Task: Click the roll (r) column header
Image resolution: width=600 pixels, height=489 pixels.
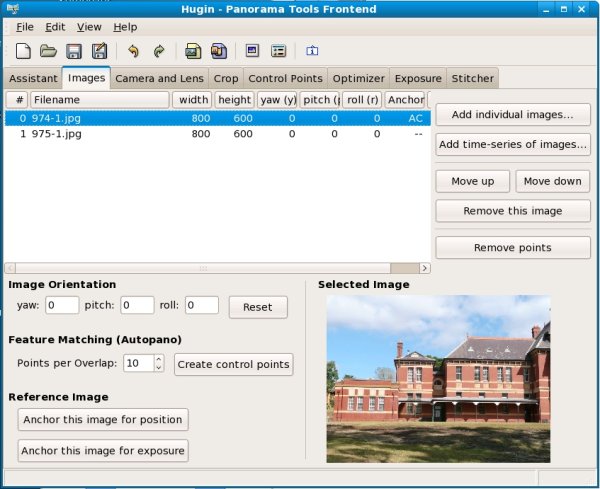Action: pos(362,100)
